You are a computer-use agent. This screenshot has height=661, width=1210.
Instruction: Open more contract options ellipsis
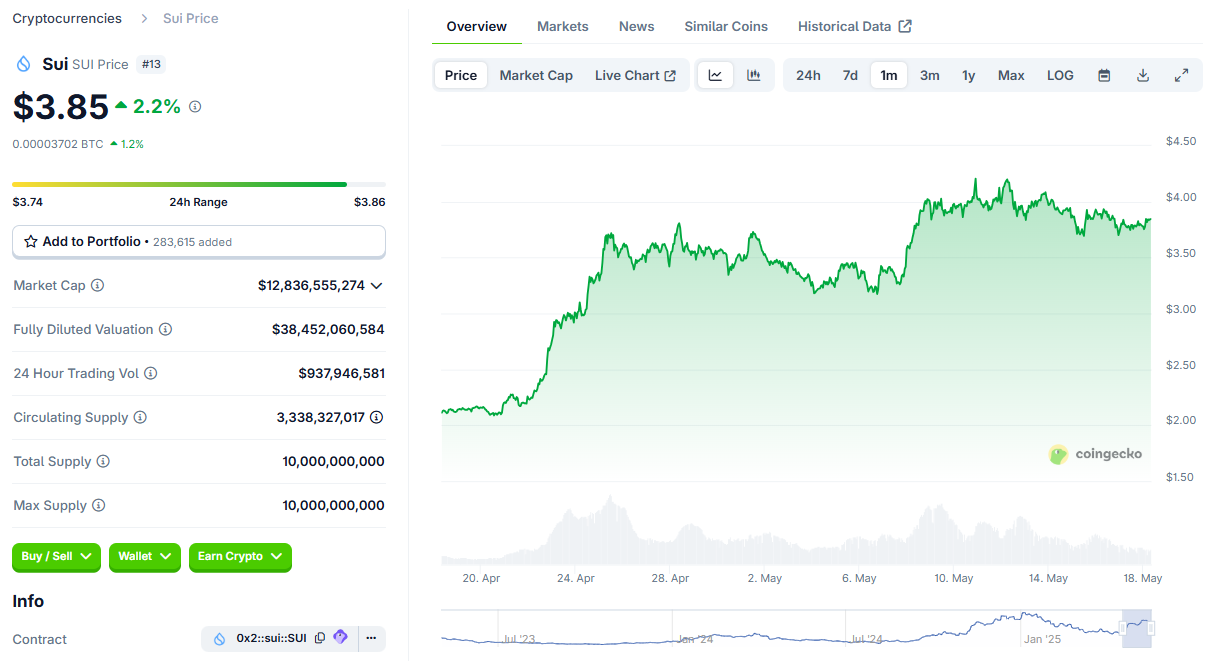coord(371,638)
